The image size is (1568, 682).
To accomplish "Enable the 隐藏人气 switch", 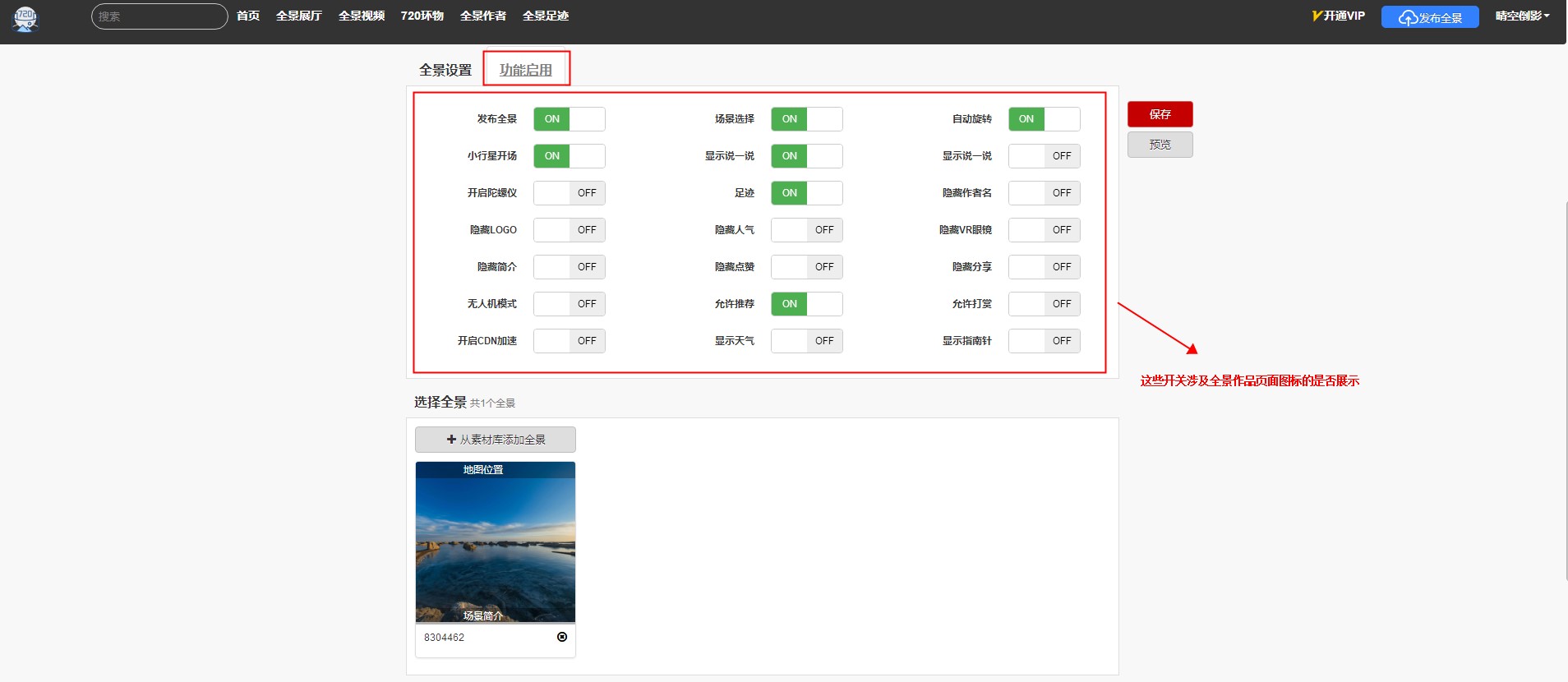I will click(807, 230).
